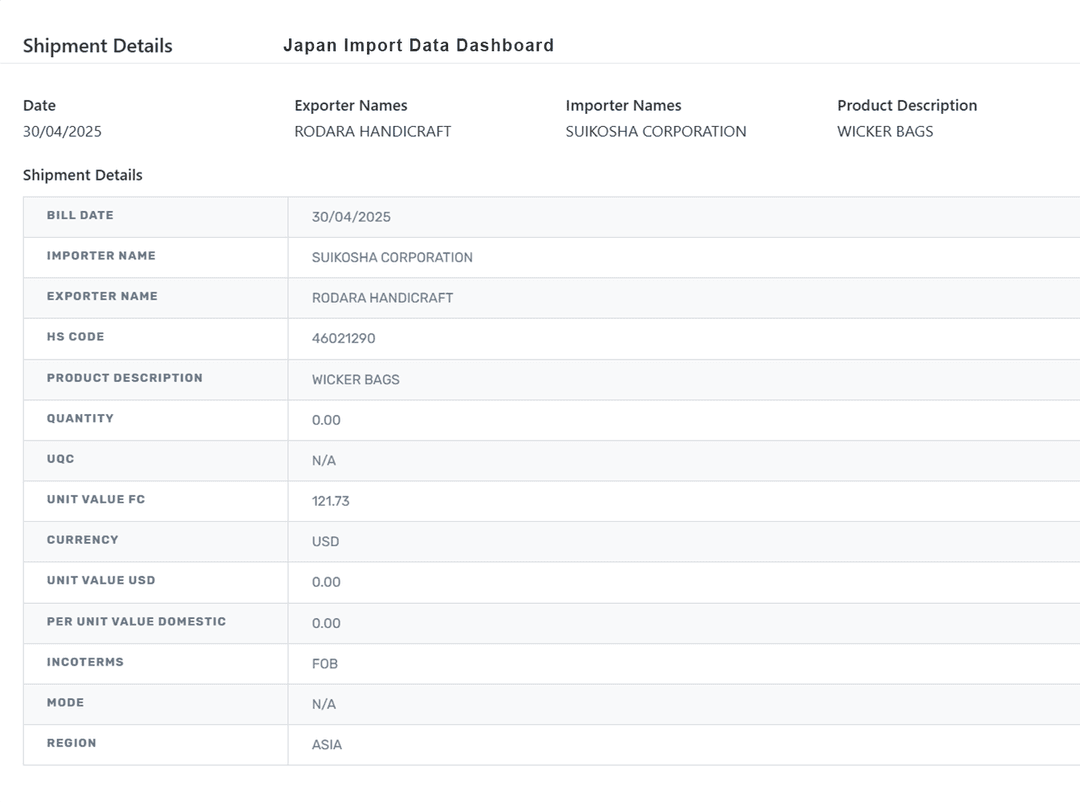
Task: Select the Exporter Names column header
Action: [350, 105]
